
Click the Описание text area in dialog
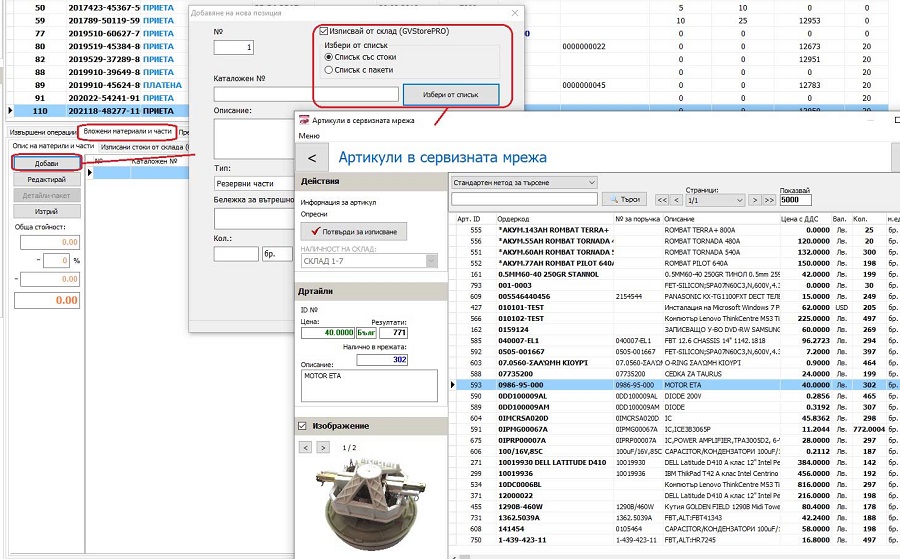click(x=254, y=138)
